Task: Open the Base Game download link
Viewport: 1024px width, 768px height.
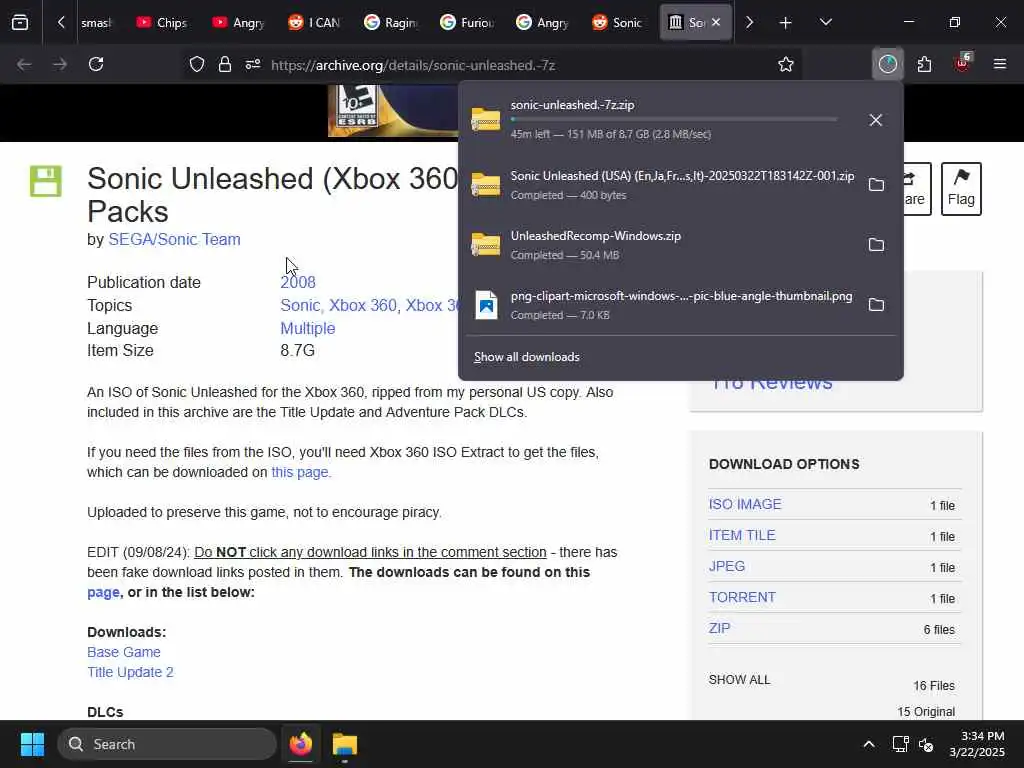Action: tap(123, 652)
